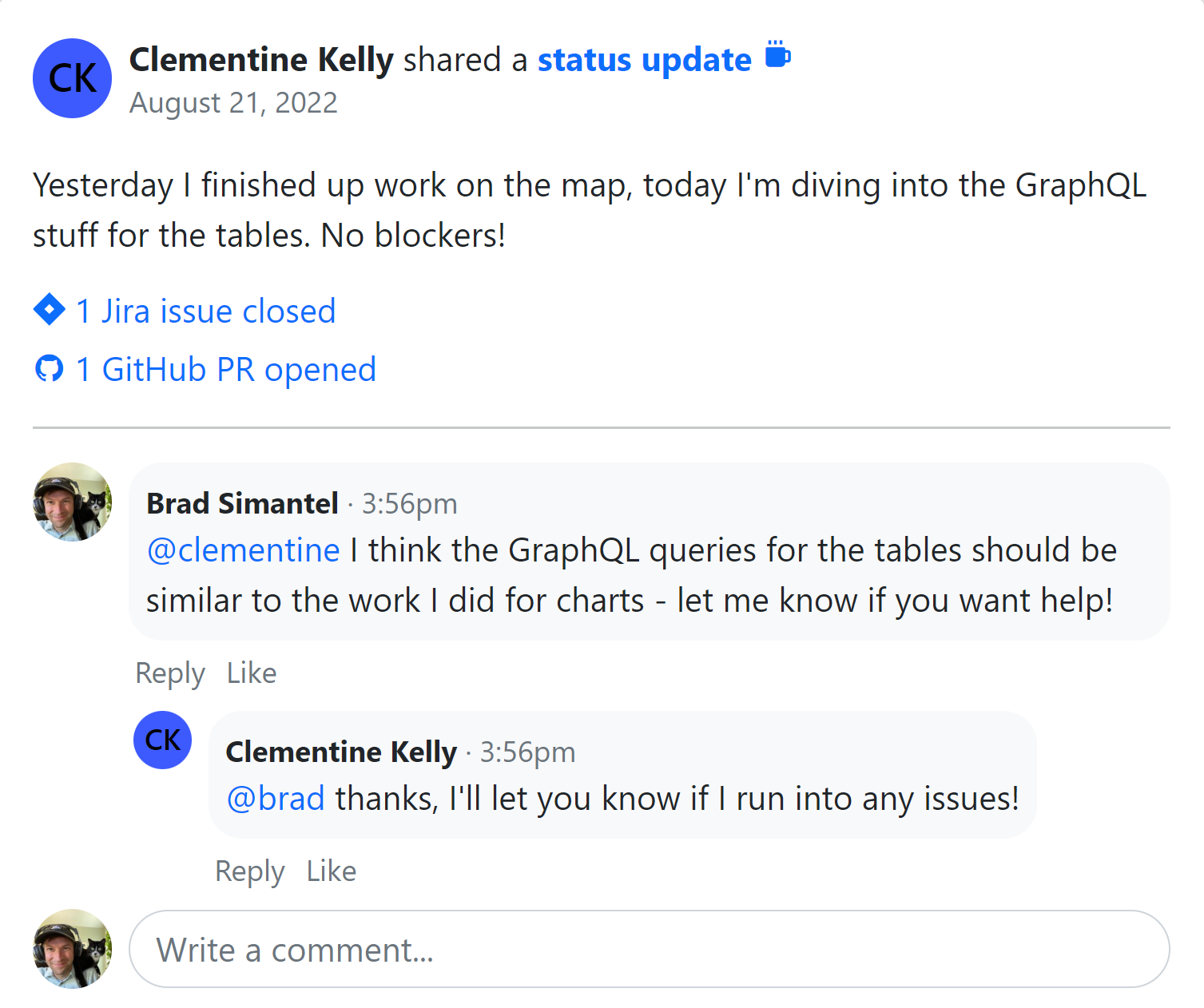The width and height of the screenshot is (1204, 1008).
Task: Reply to Brad Simantel's comment
Action: (x=170, y=673)
